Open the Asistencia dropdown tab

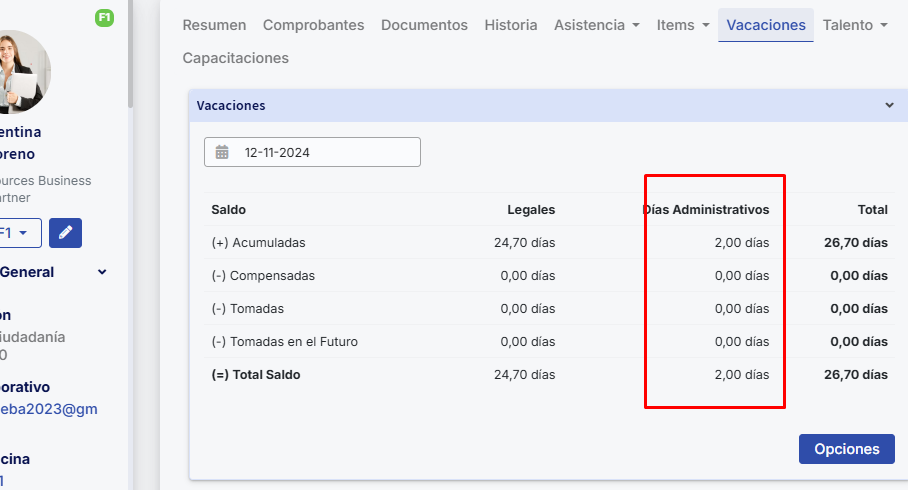click(x=597, y=25)
